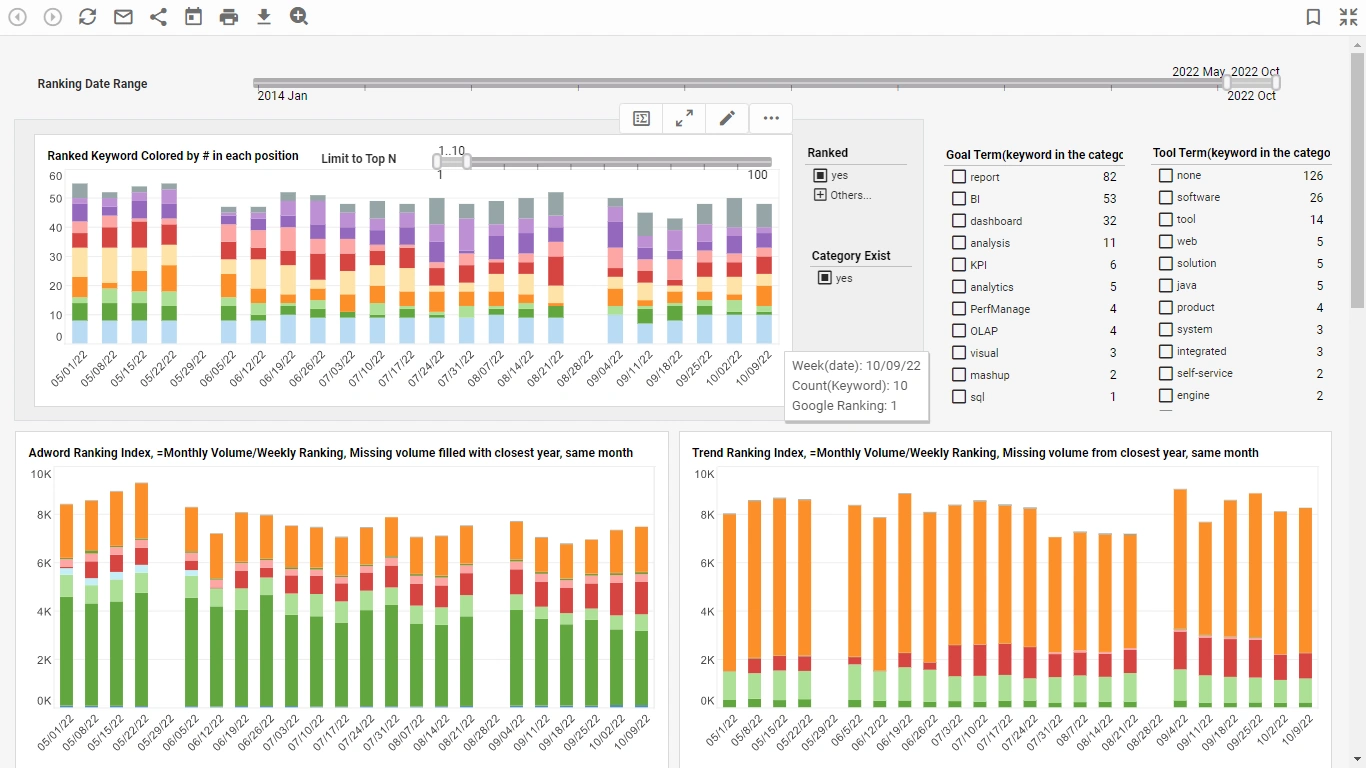
Task: Open the chart's ellipsis more options menu
Action: (x=770, y=118)
